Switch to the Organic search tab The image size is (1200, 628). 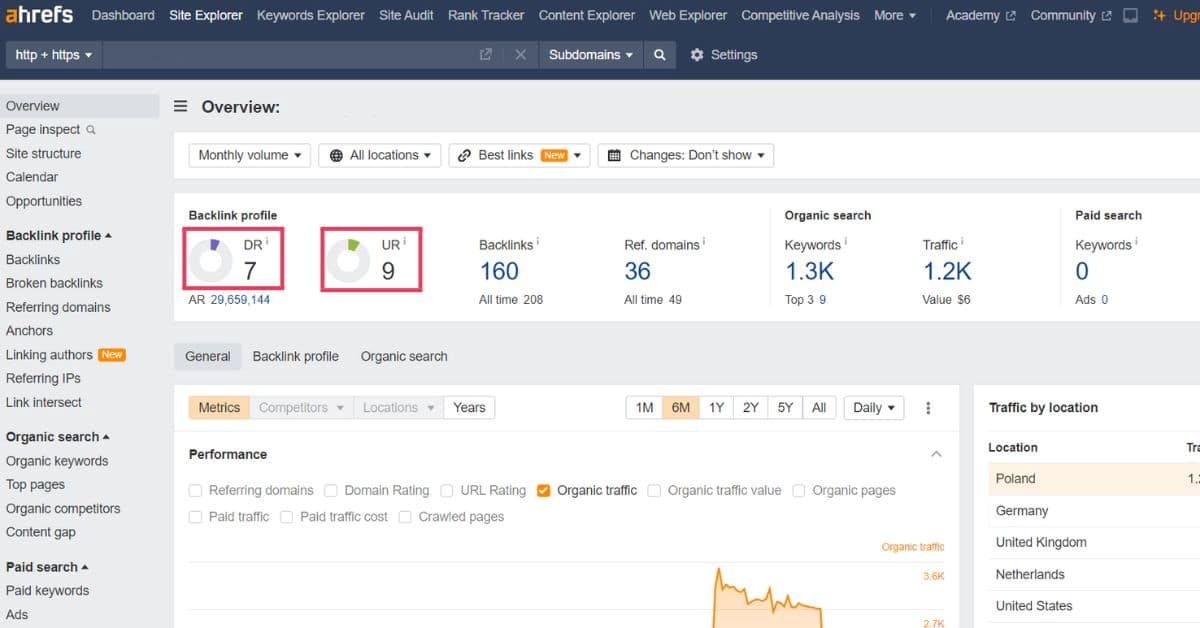(x=404, y=356)
